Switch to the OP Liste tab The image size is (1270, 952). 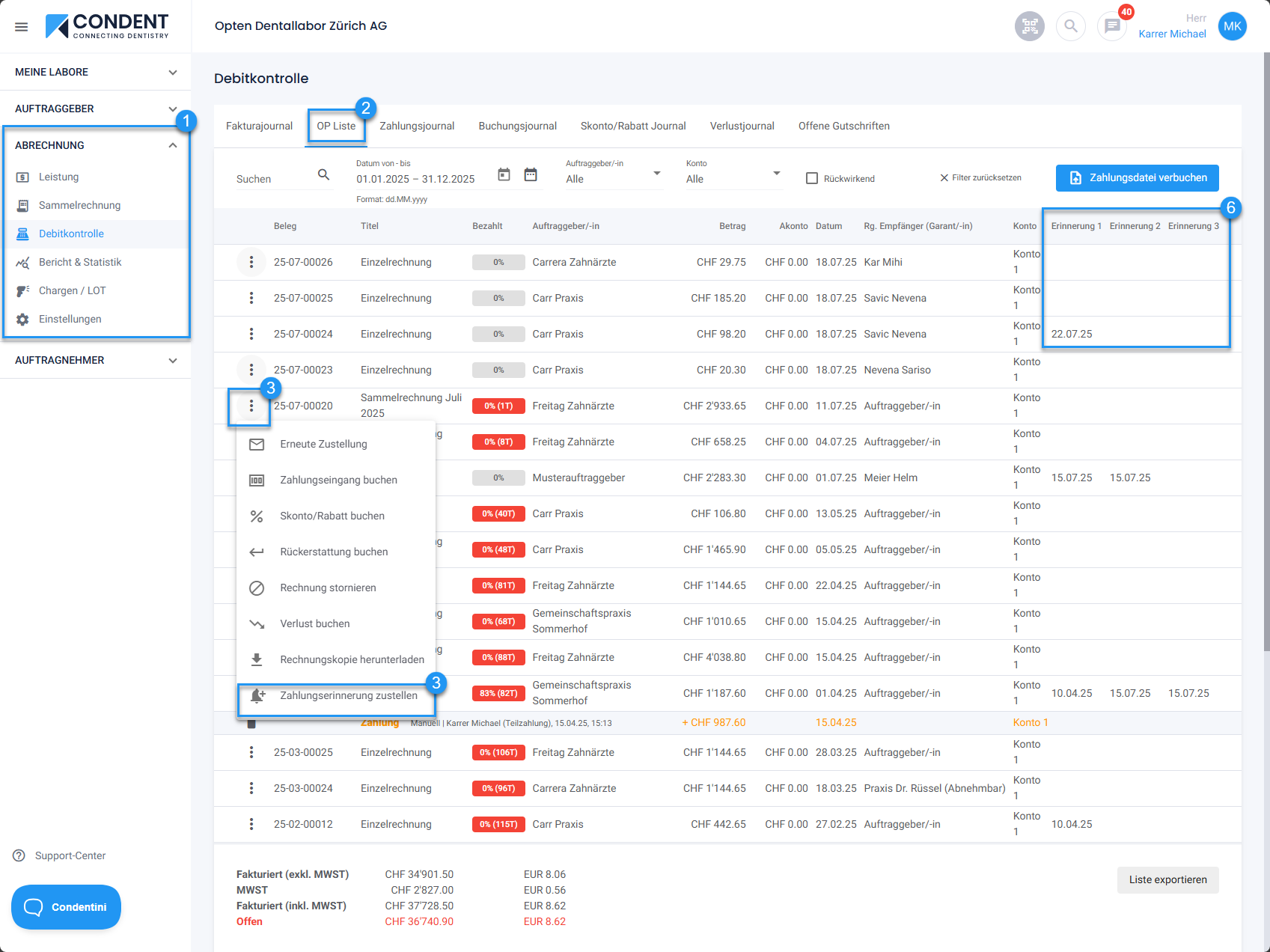pyautogui.click(x=336, y=126)
